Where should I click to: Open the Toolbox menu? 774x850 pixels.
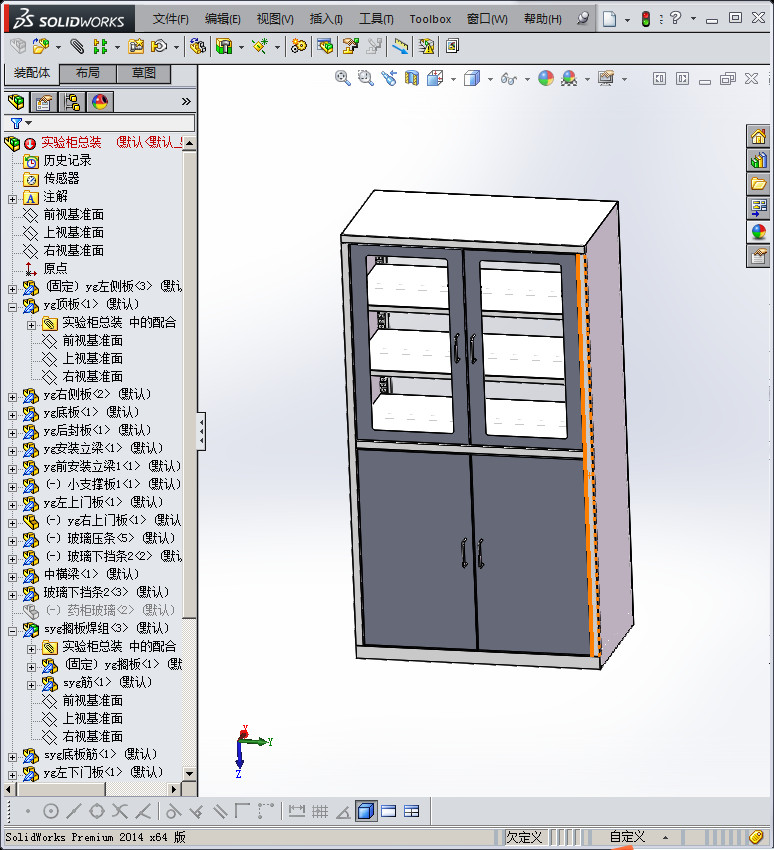click(430, 19)
